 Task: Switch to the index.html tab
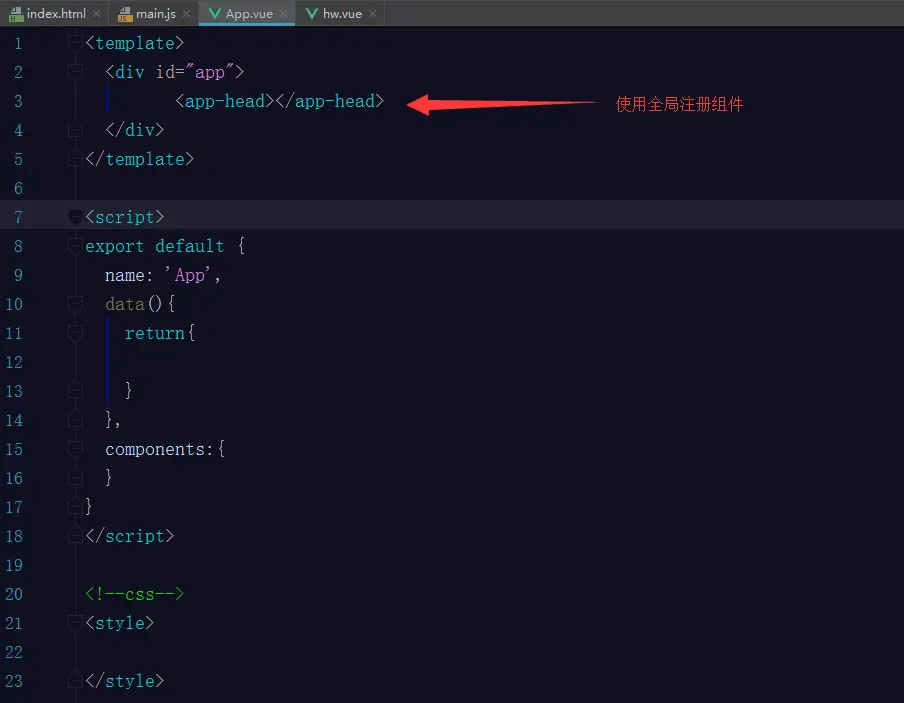point(55,13)
